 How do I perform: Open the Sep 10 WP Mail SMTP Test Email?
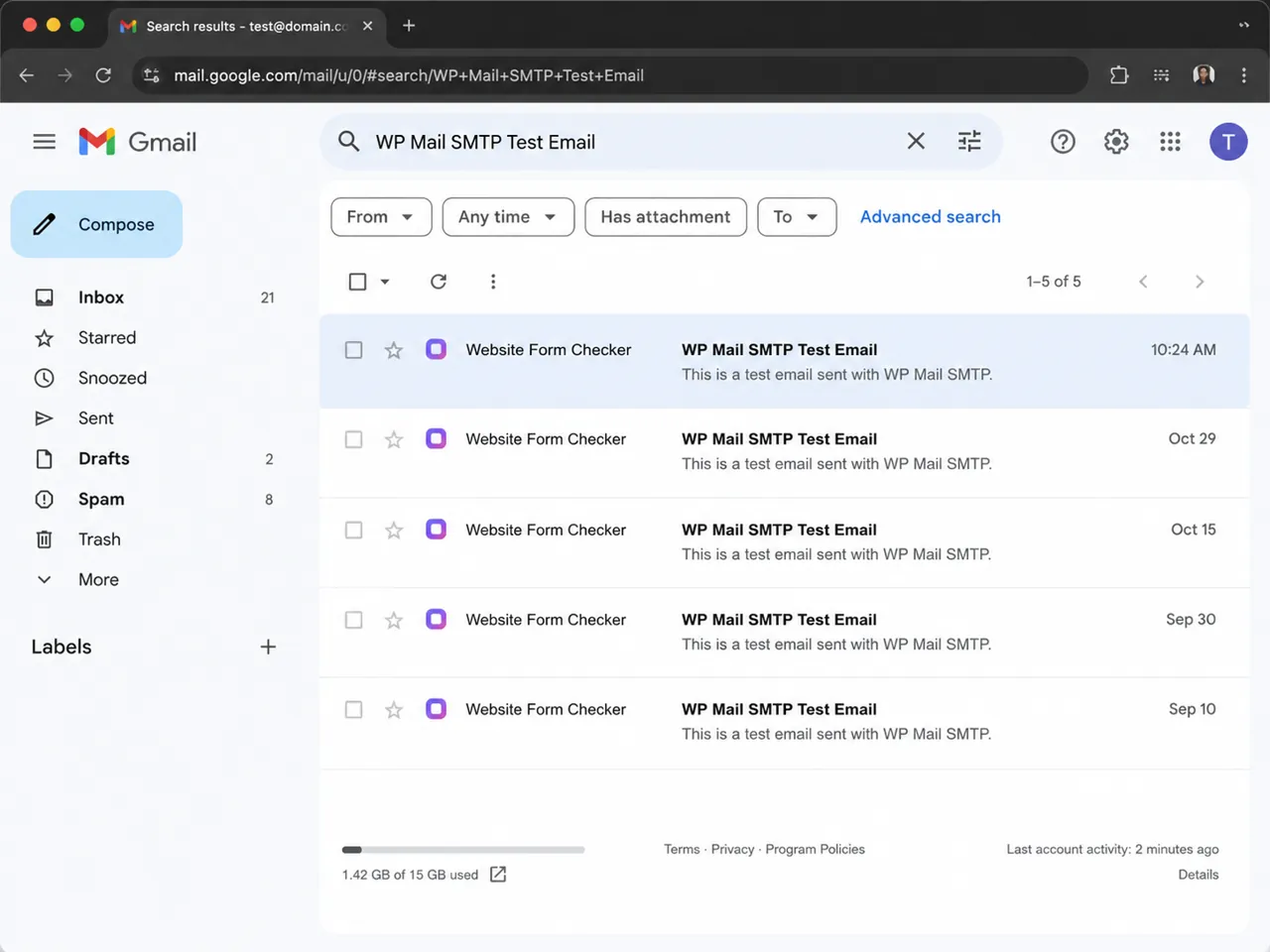[x=784, y=723]
